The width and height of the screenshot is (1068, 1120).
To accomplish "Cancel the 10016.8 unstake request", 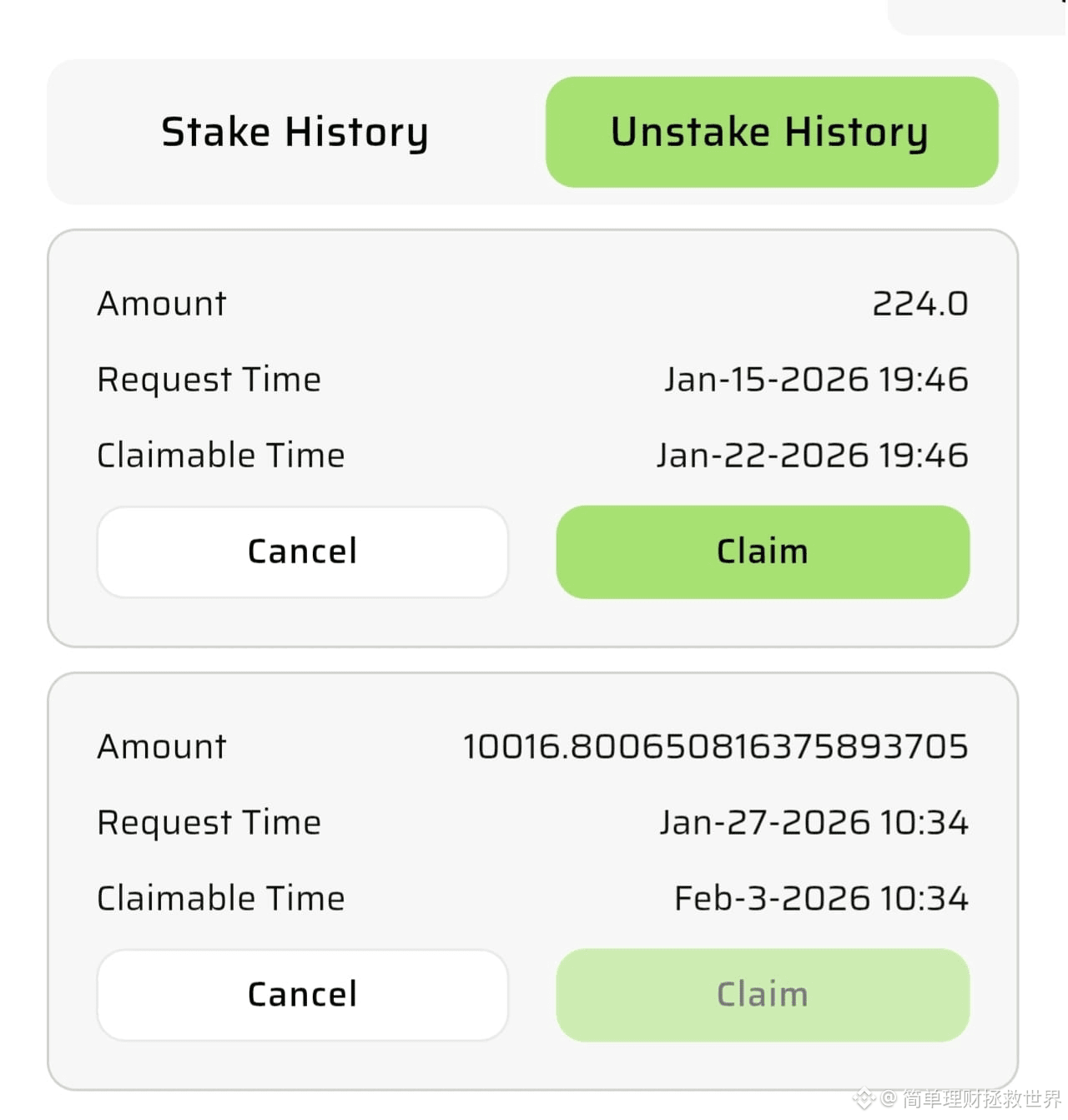I will (302, 994).
